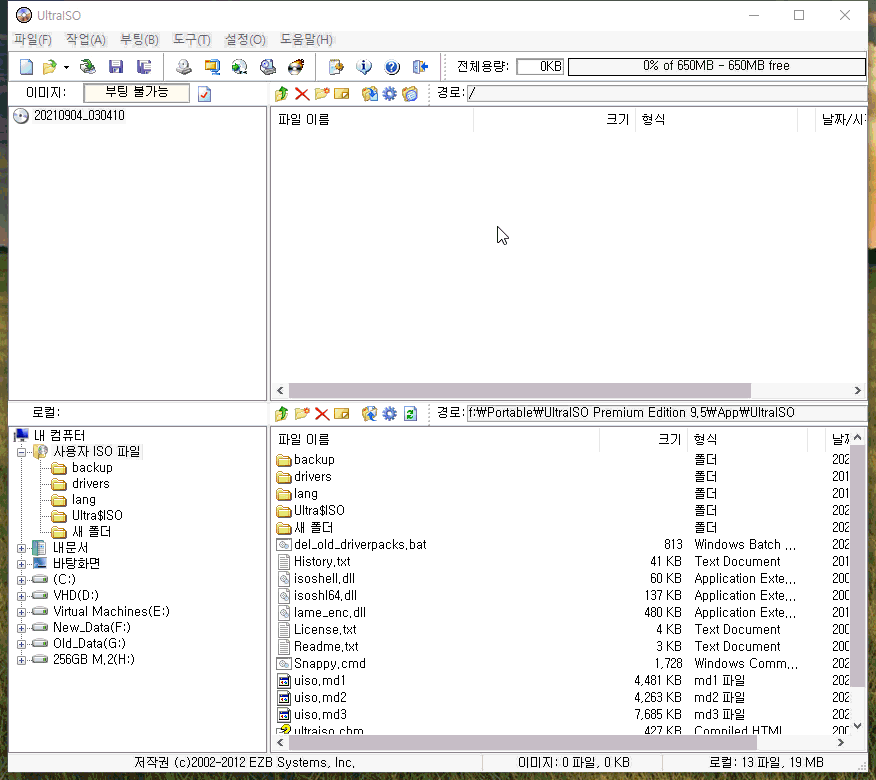This screenshot has height=780, width=876.
Task: Click the 크기 column header in local pane
Action: pos(644,440)
